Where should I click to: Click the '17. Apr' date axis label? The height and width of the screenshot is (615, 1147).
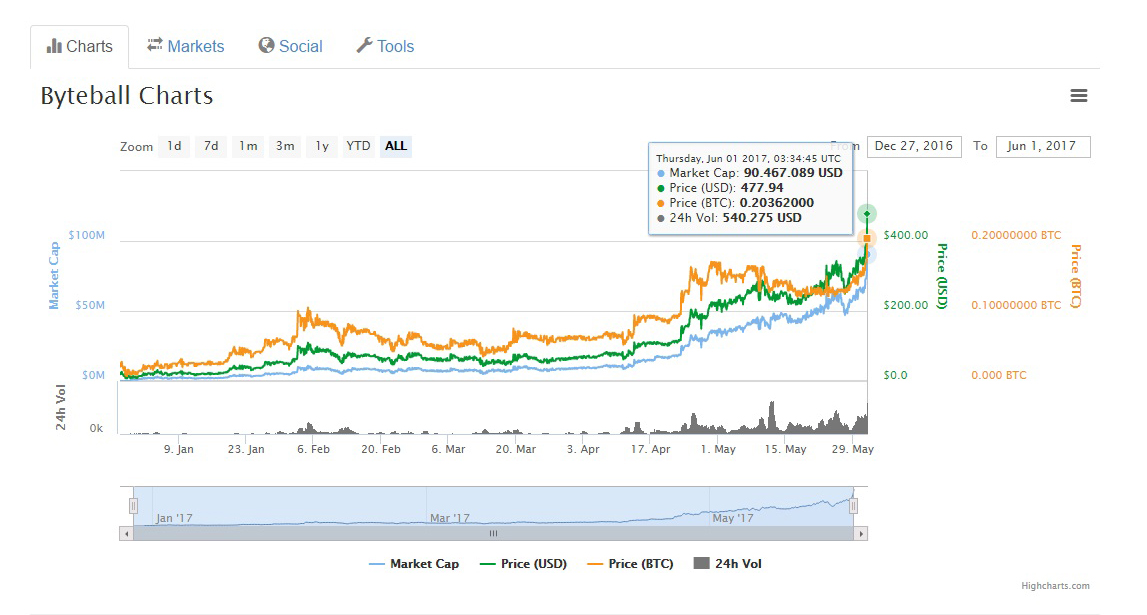click(650, 449)
